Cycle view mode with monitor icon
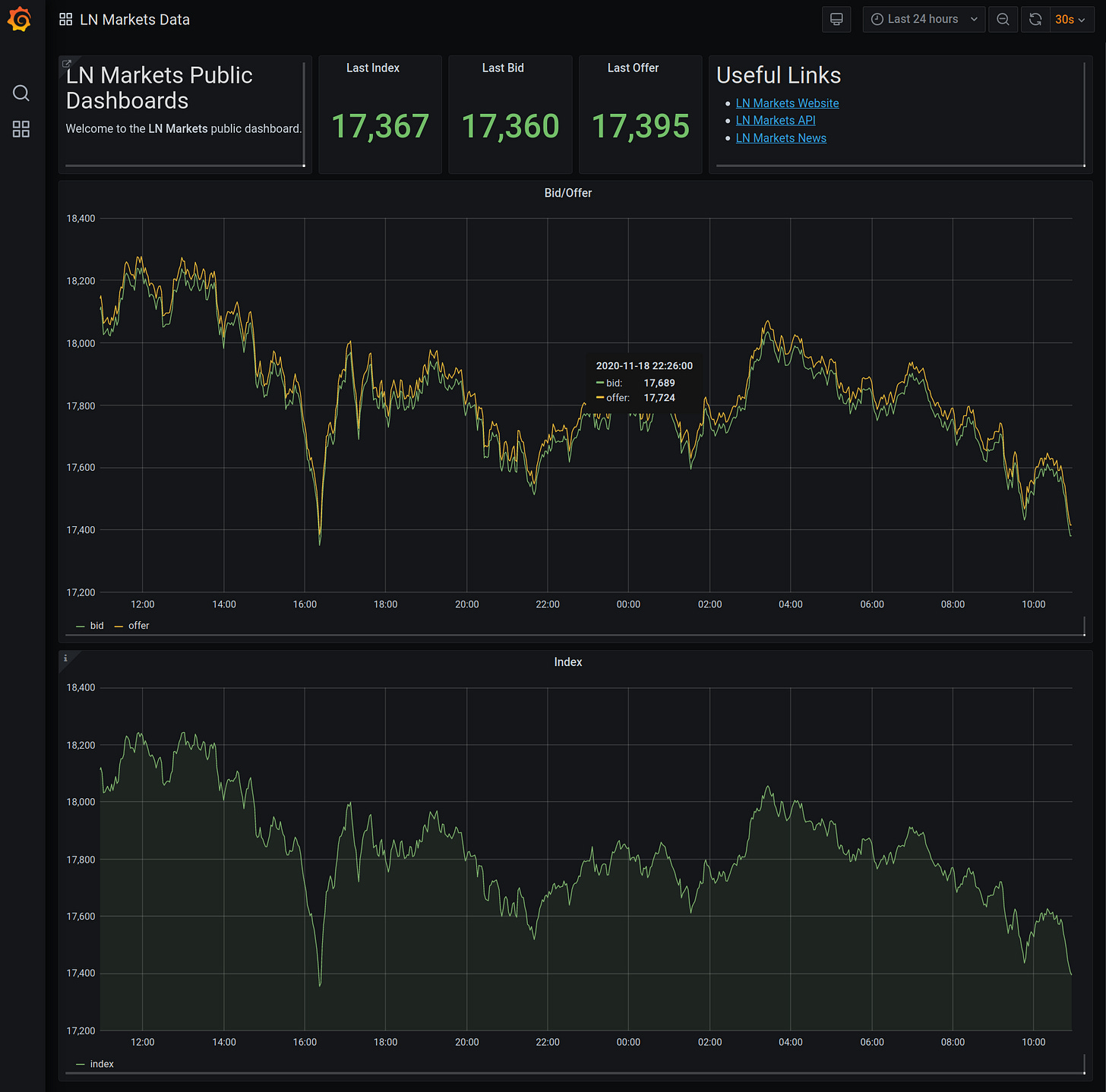This screenshot has width=1106, height=1092. [836, 20]
